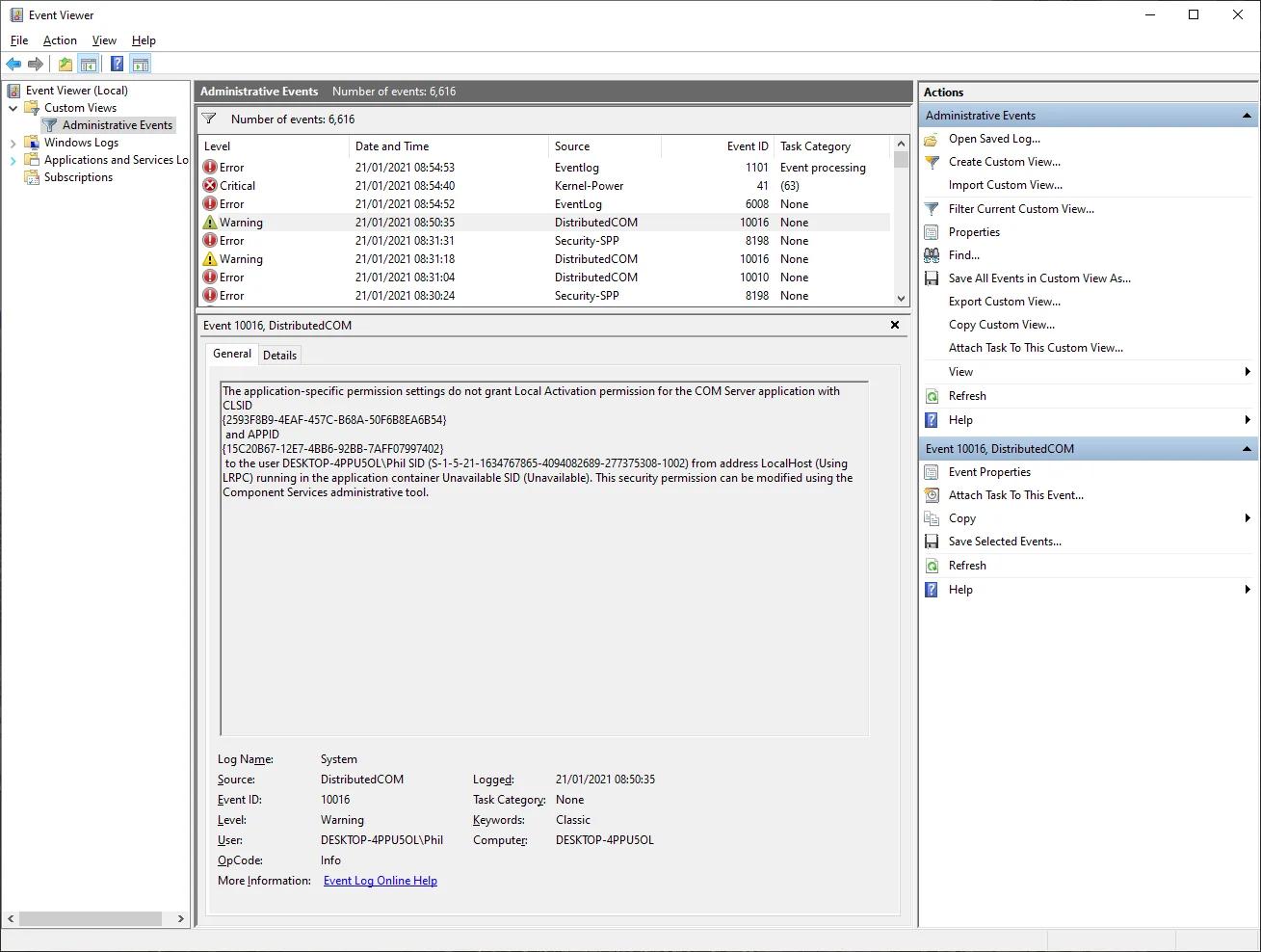Click the Attach Task To This Event icon

tap(932, 495)
